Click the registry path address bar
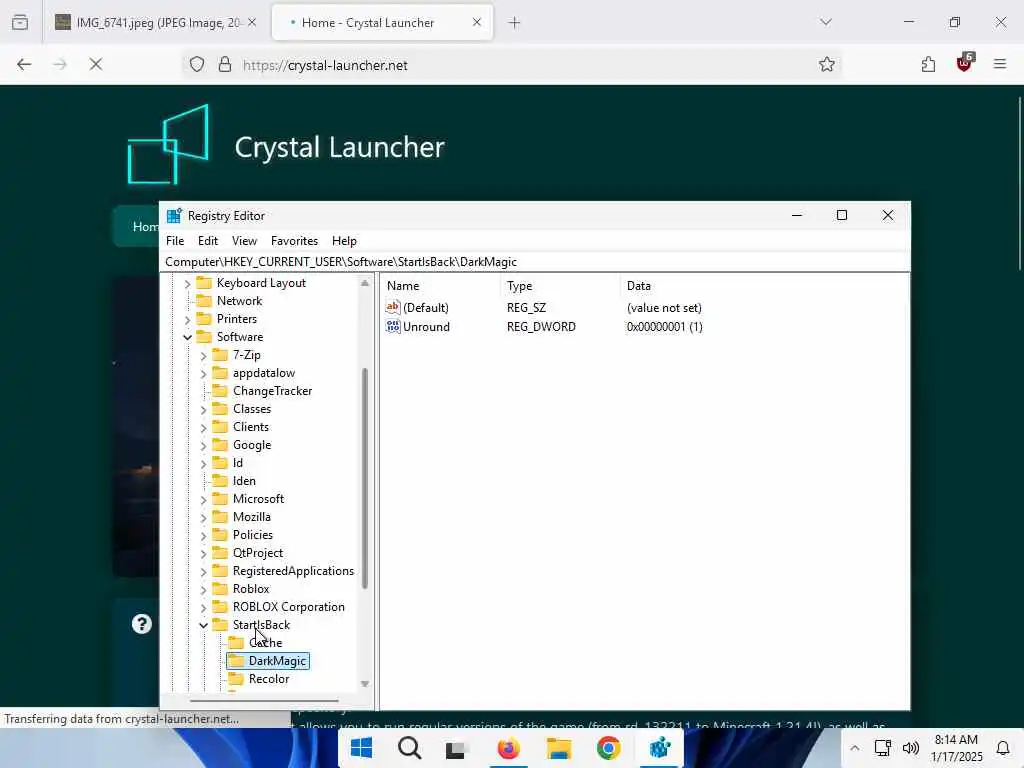 click(x=534, y=262)
